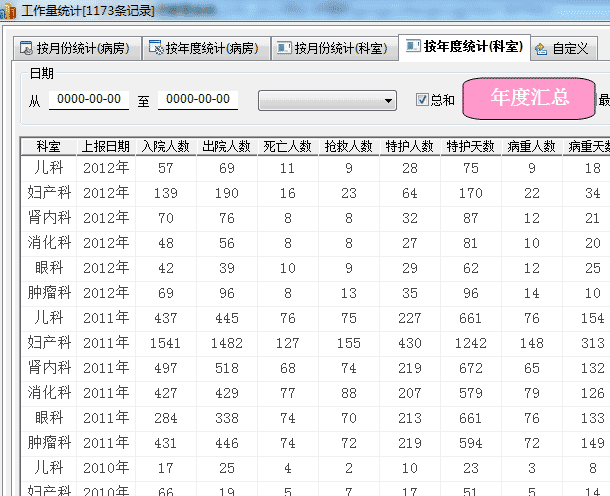The image size is (610, 496).
Task: Click the icon on 按年度统计(病房) tab
Action: pyautogui.click(x=155, y=48)
